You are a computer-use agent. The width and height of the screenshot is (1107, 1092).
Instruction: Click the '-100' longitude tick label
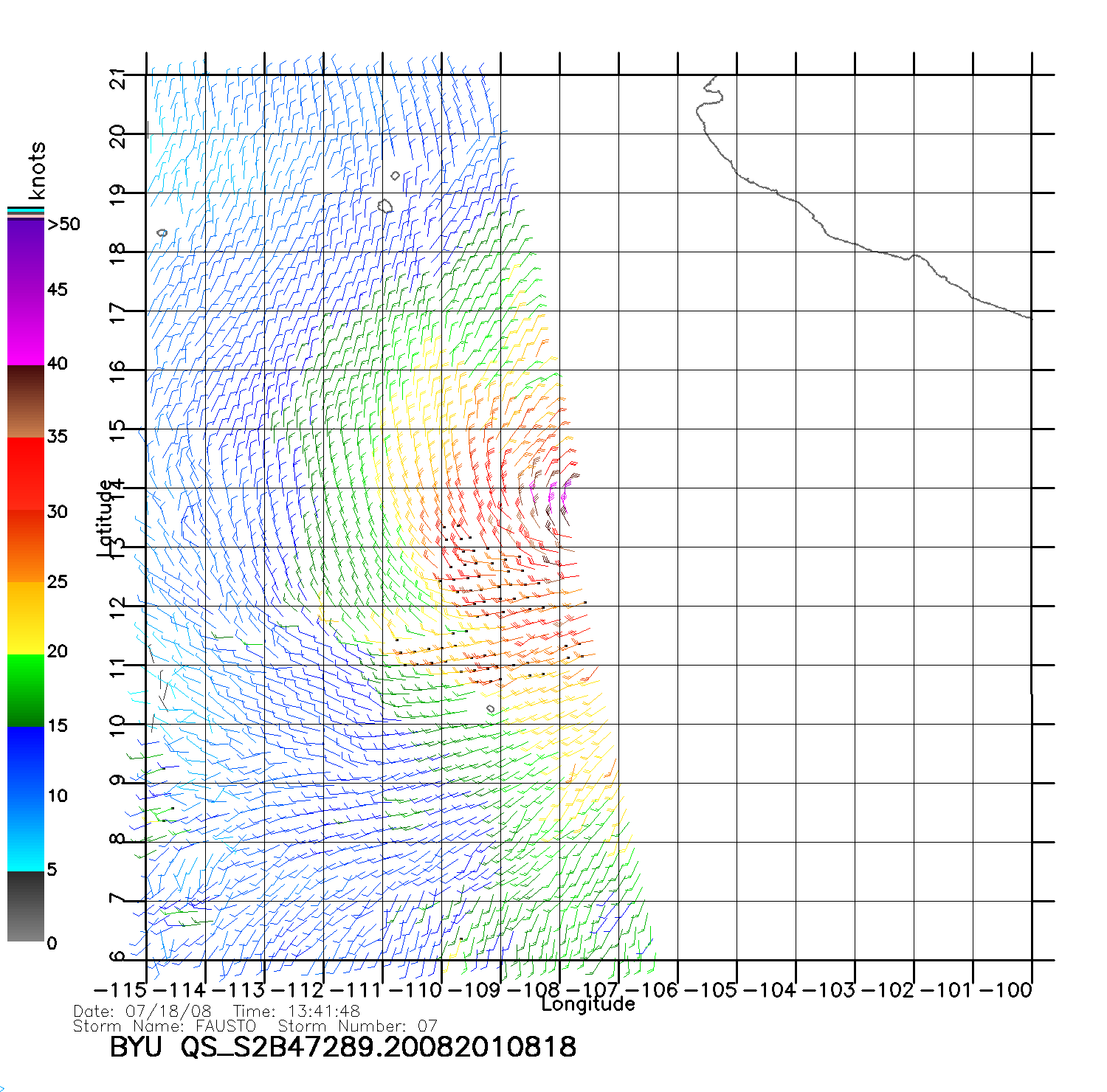click(x=1005, y=990)
